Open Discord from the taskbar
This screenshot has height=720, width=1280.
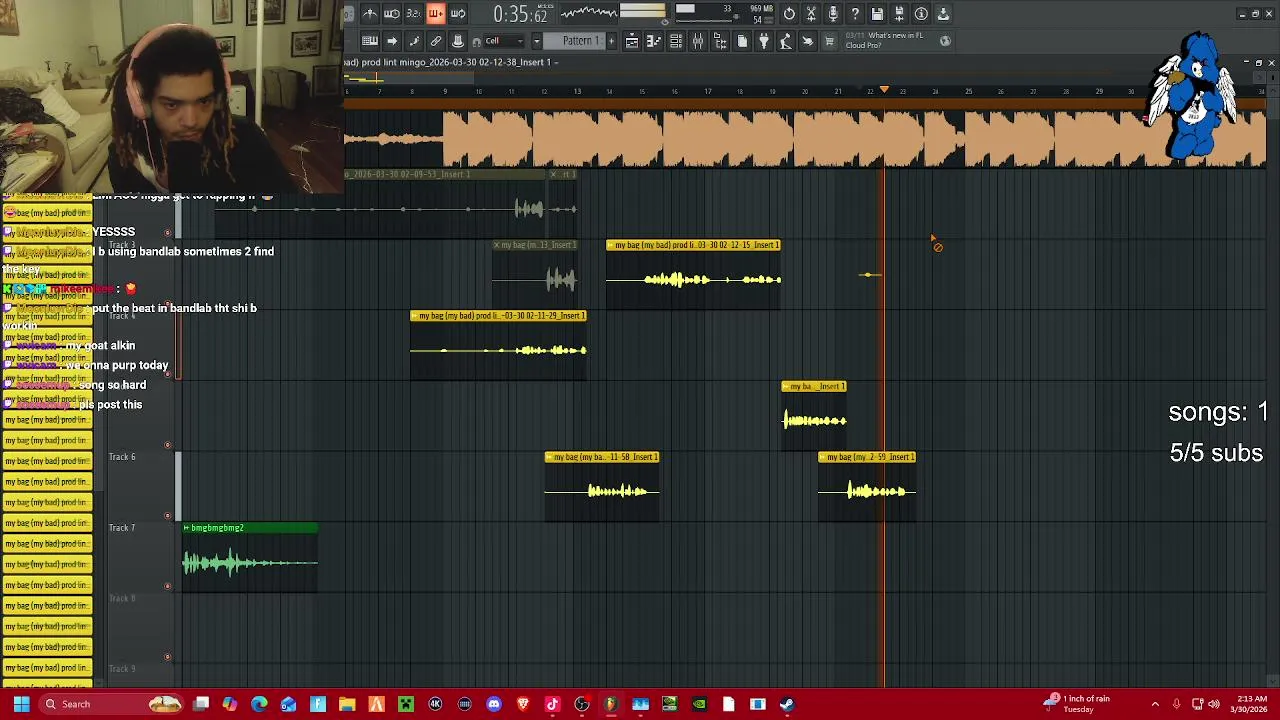[493, 704]
